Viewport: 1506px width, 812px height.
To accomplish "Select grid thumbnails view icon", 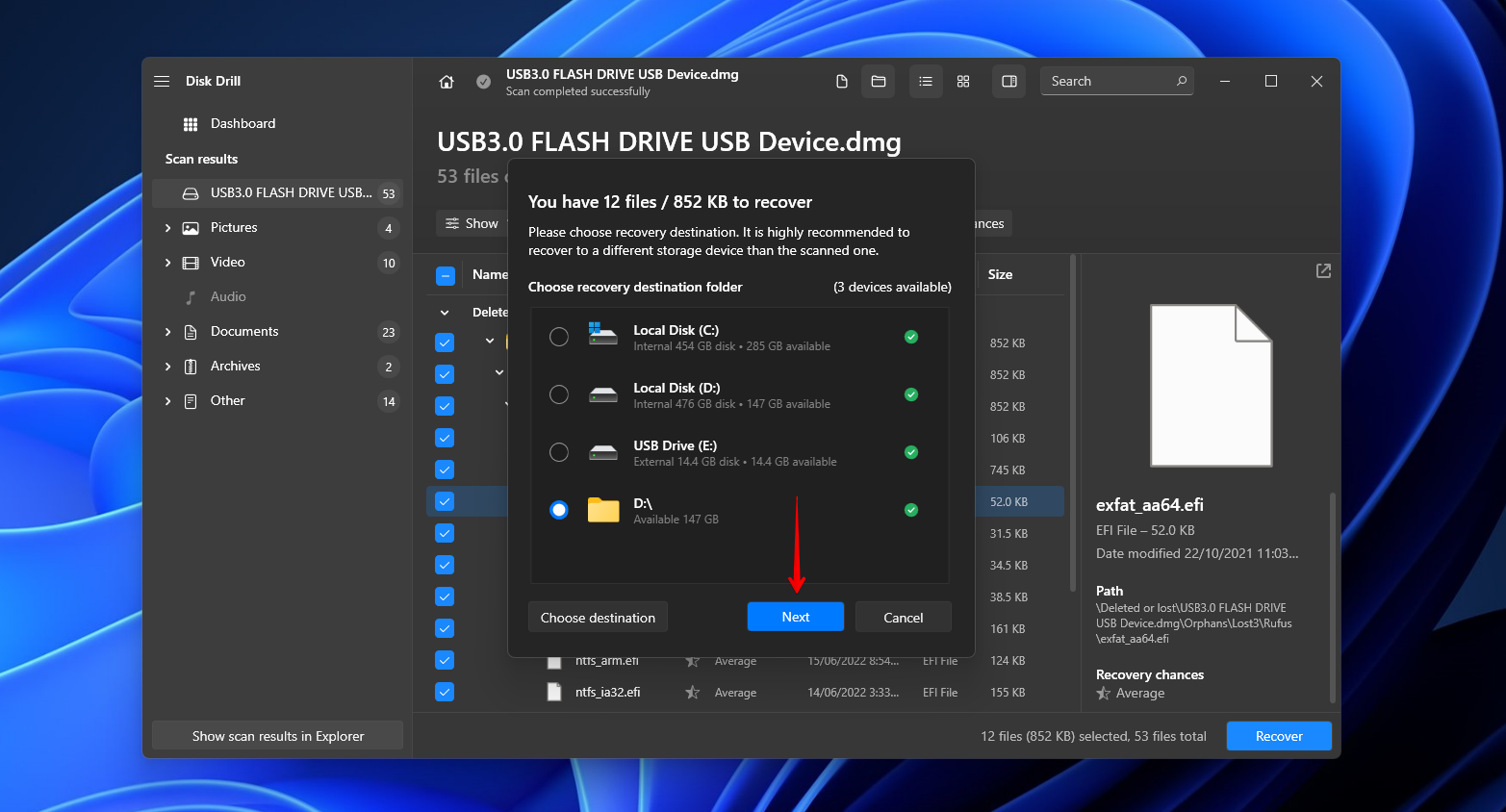I will [x=963, y=82].
